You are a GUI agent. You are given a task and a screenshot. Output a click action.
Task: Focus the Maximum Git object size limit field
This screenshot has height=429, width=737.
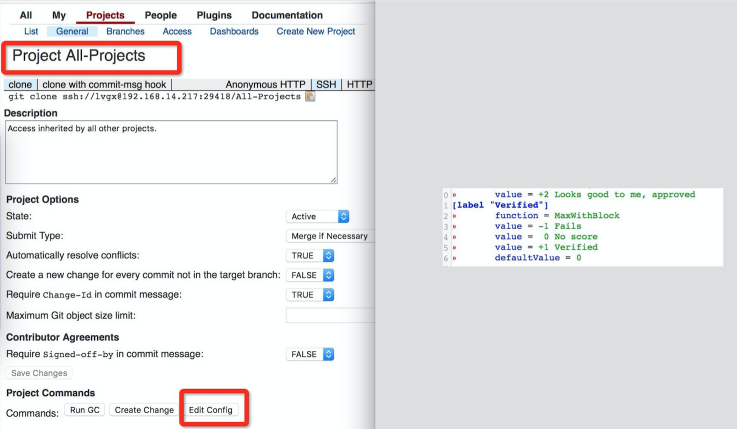330,315
